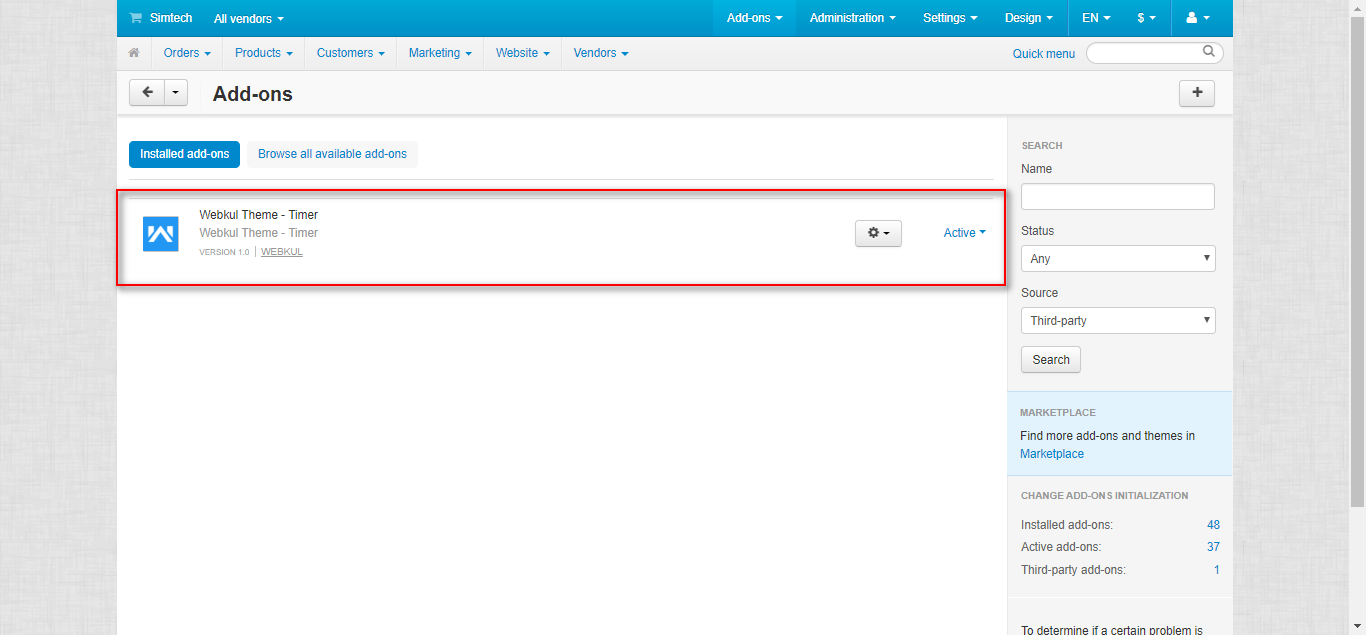Switch to Browse all available add-ons tab
The height and width of the screenshot is (635, 1366).
click(332, 154)
